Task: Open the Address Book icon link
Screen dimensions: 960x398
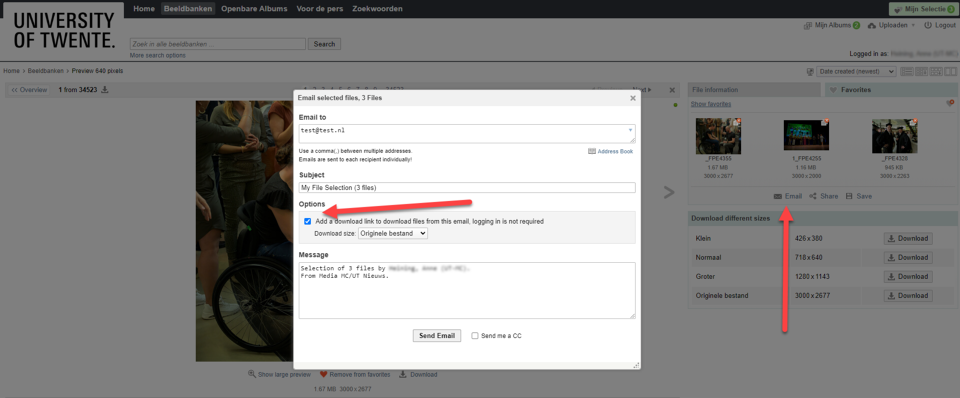Action: coord(610,151)
